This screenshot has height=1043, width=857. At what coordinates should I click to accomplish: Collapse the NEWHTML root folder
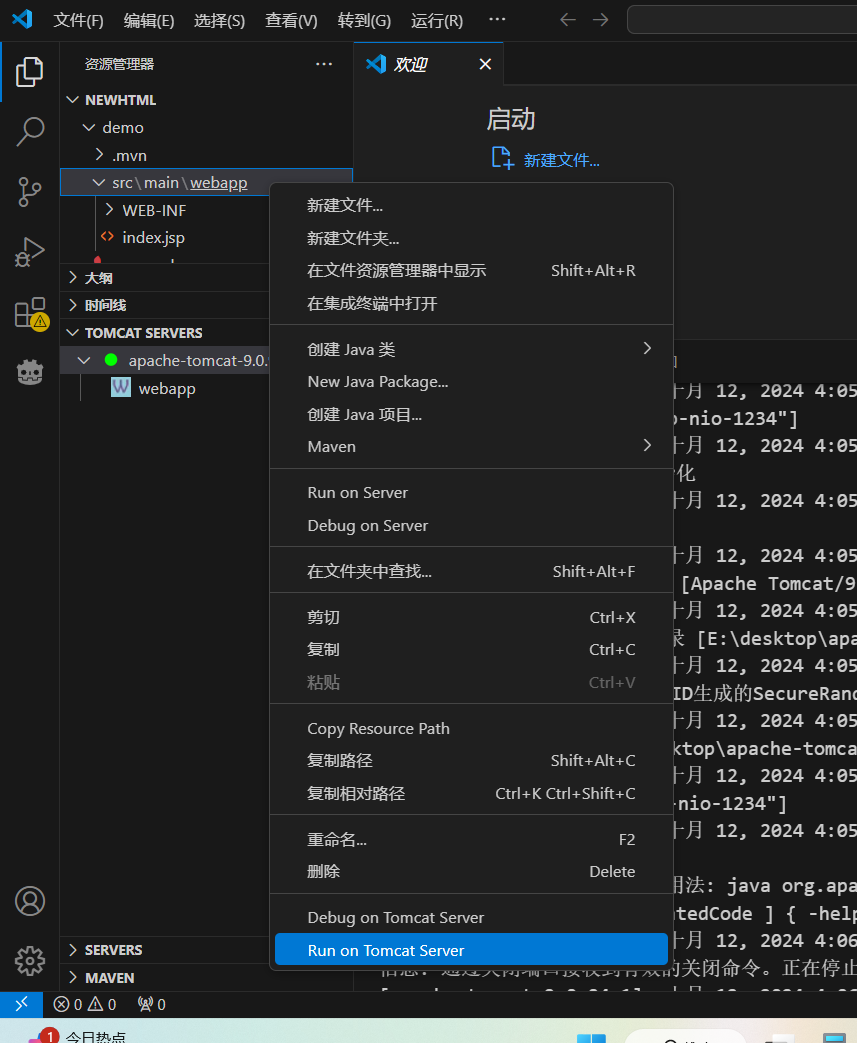(73, 100)
